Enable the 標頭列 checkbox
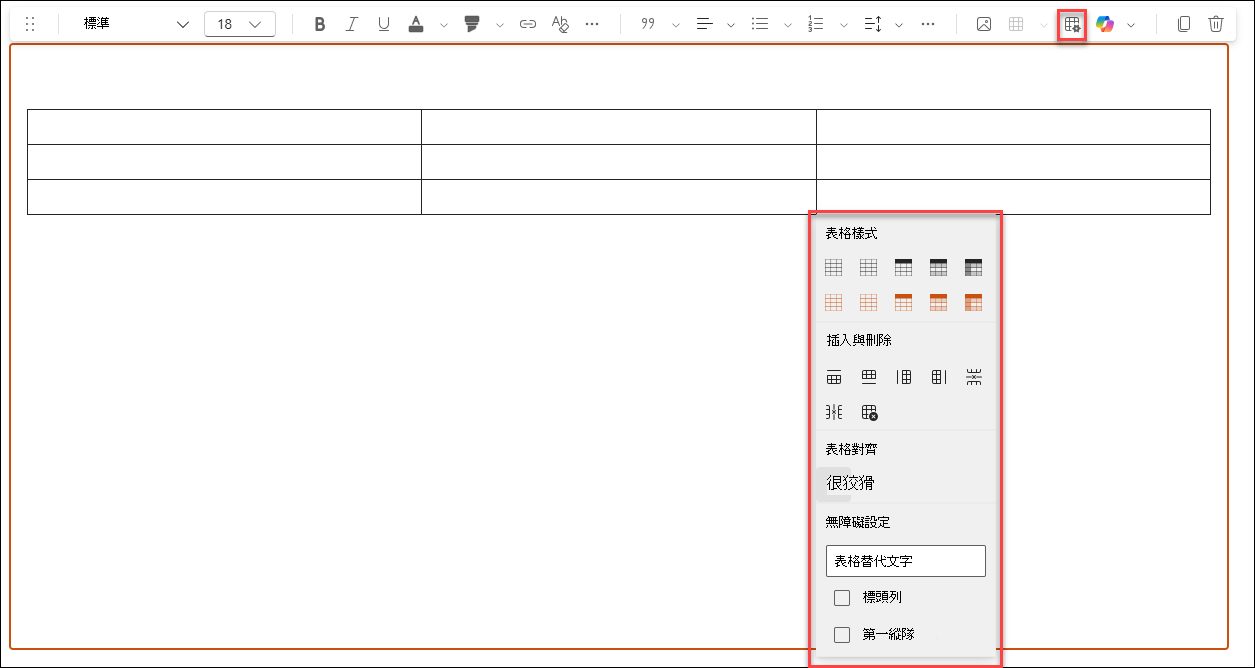Image resolution: width=1255 pixels, height=668 pixels. [842, 598]
